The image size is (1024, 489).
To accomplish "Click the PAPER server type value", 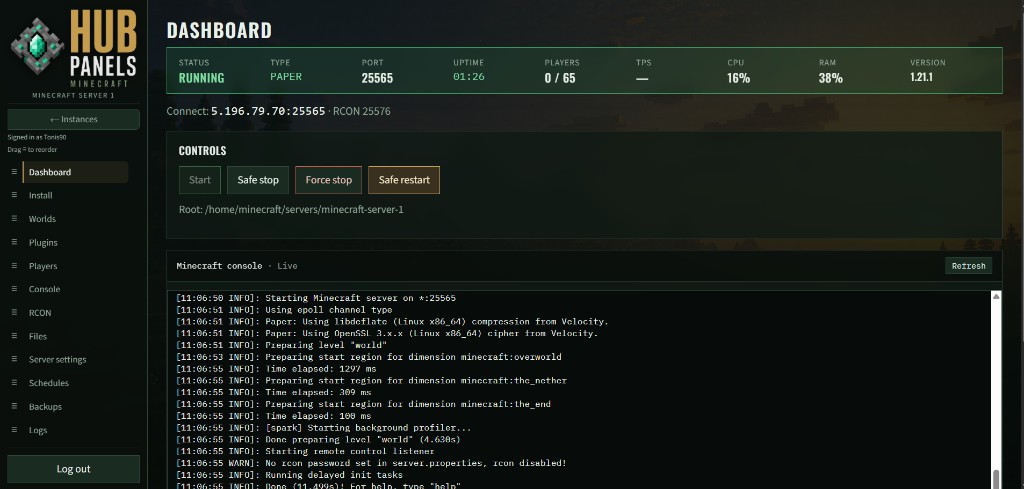I will (286, 76).
